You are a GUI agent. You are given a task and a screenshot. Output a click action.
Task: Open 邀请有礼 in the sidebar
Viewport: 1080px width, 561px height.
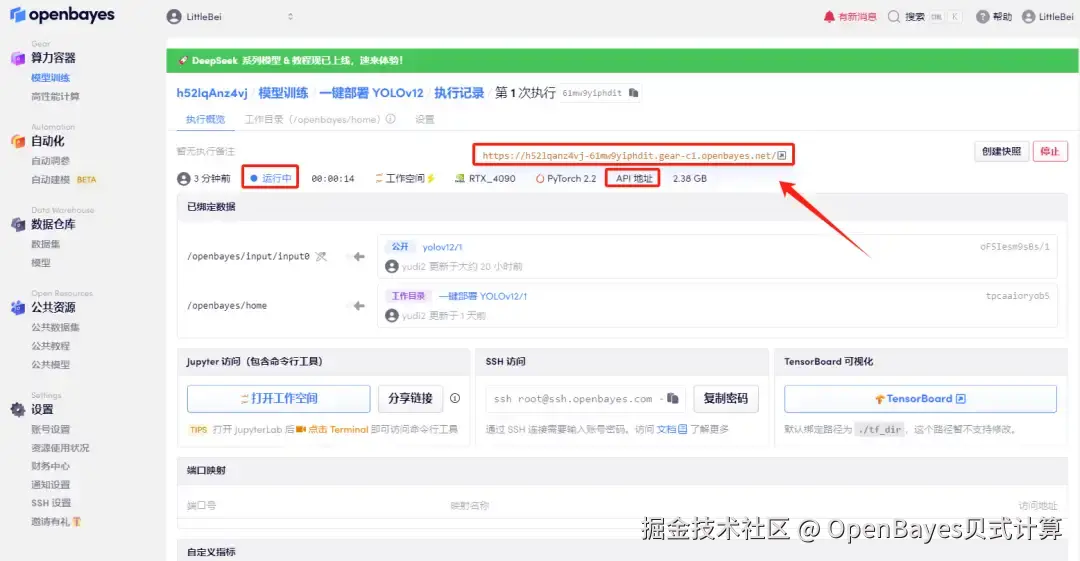(x=56, y=522)
